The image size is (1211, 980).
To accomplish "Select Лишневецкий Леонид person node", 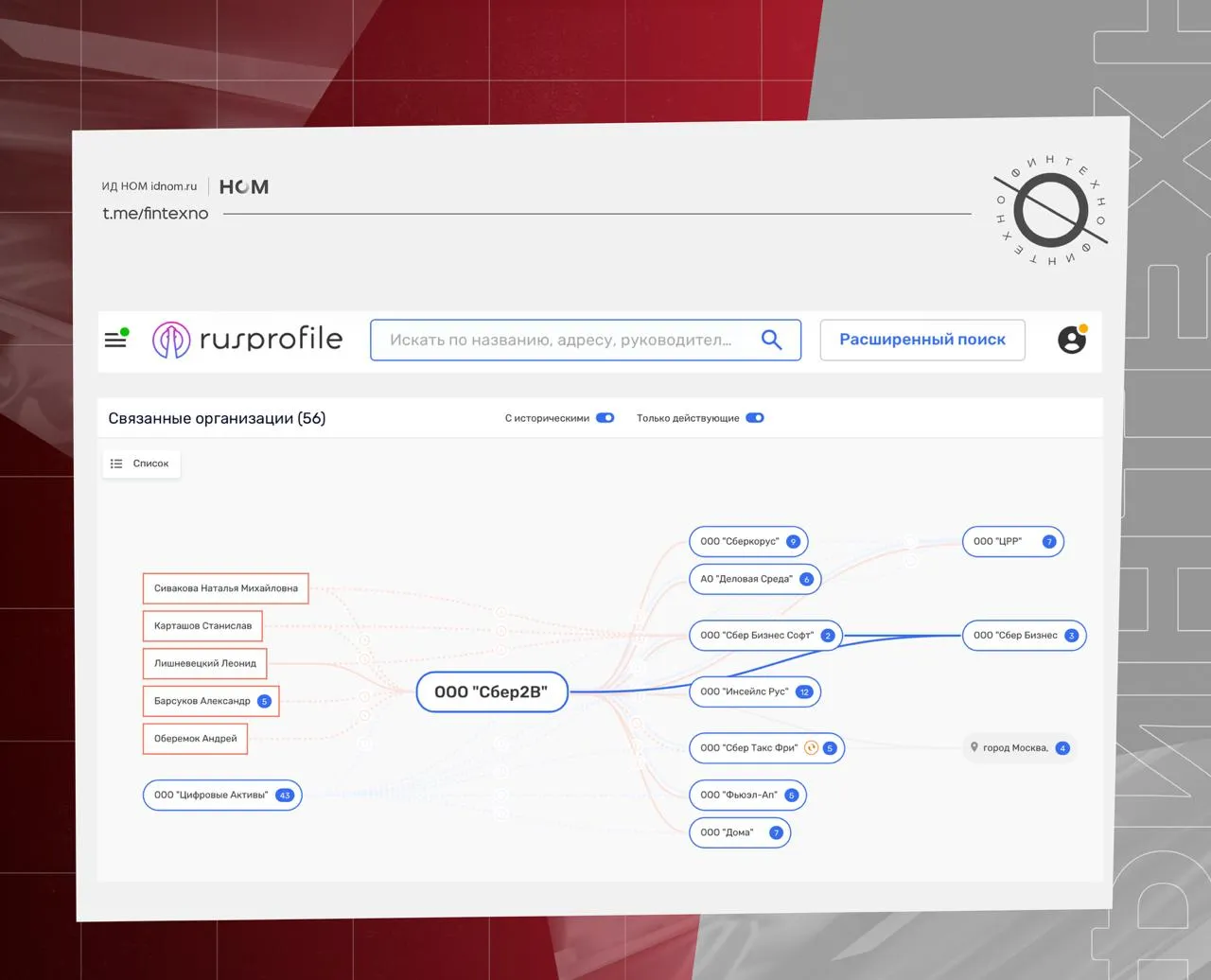I will (205, 664).
